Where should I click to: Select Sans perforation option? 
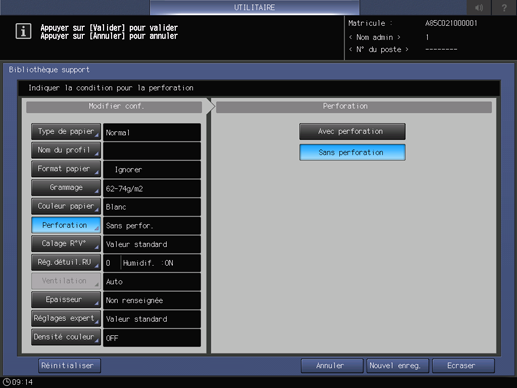point(352,152)
